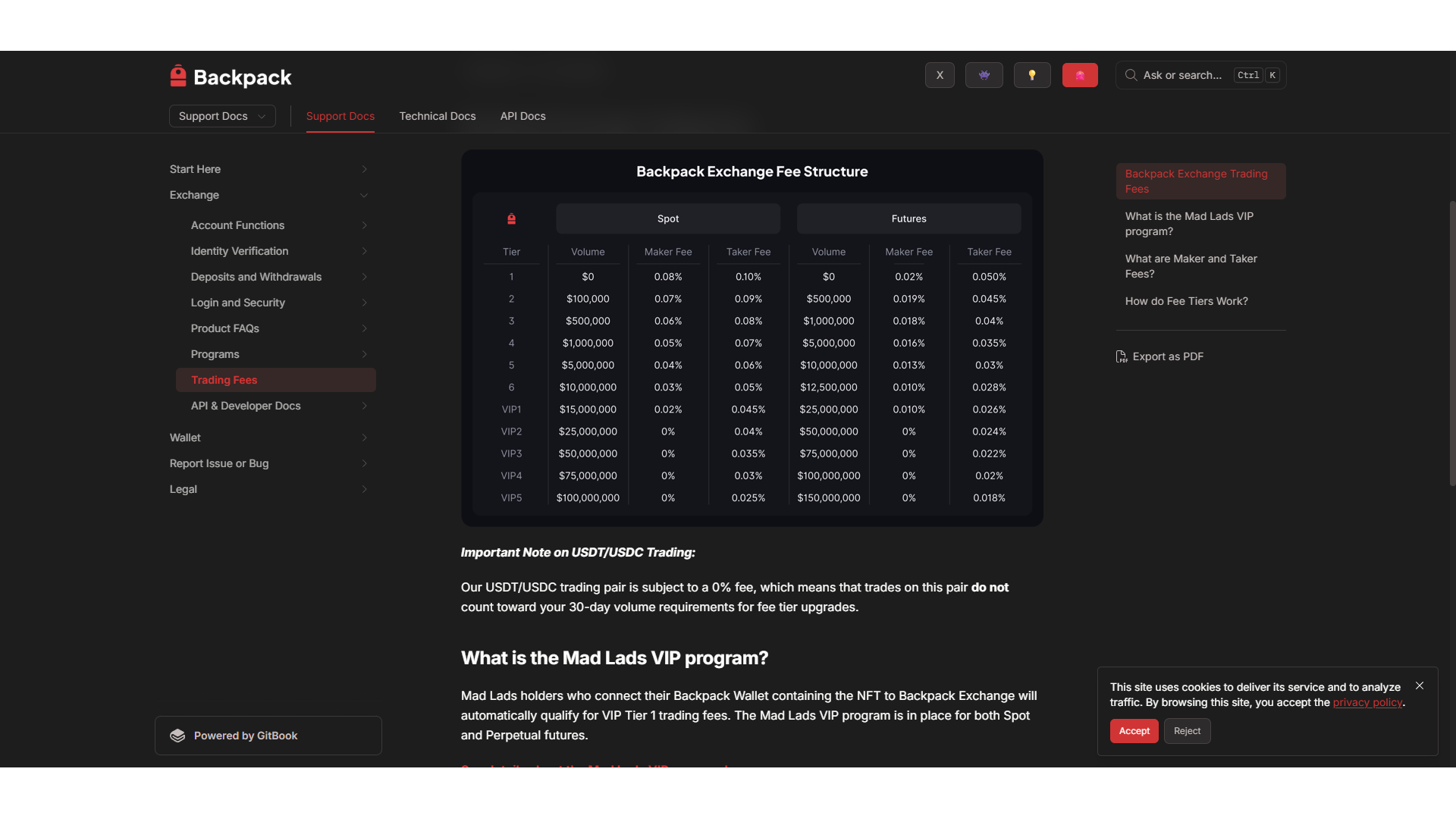Click the Backpack Exchange Fee Structure title

752,171
